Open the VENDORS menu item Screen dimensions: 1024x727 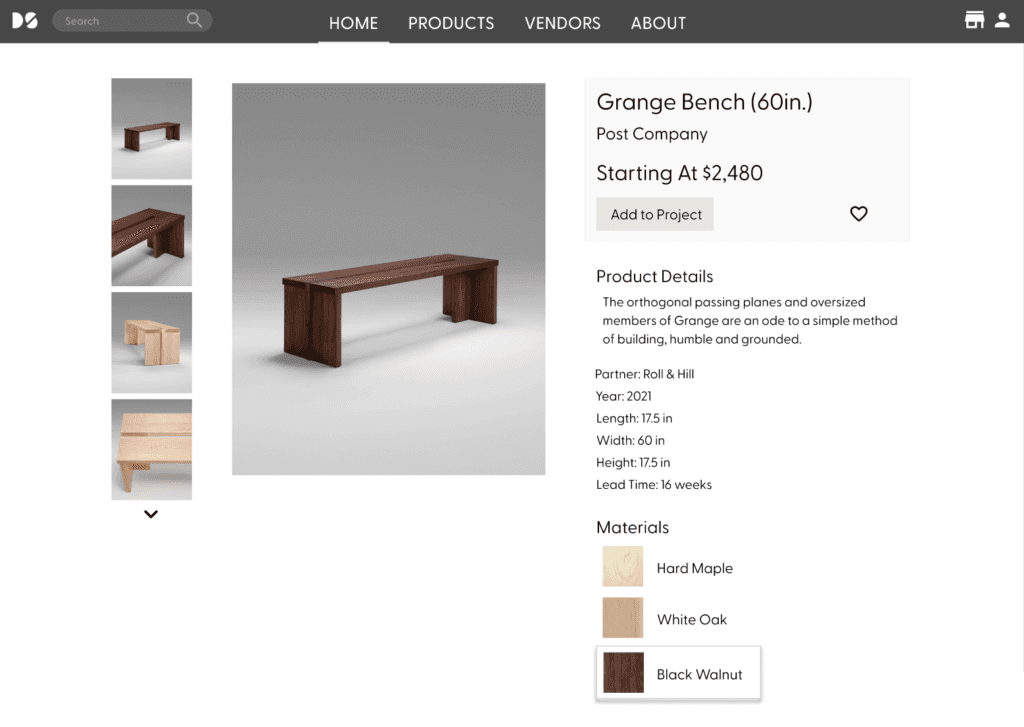click(x=562, y=22)
